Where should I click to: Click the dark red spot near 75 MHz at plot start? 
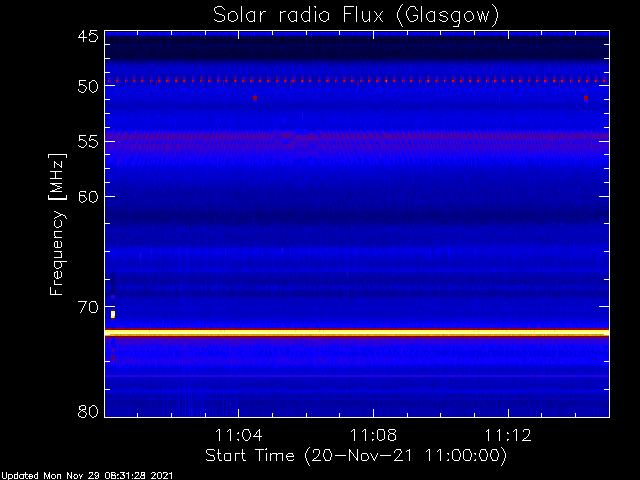(x=113, y=358)
